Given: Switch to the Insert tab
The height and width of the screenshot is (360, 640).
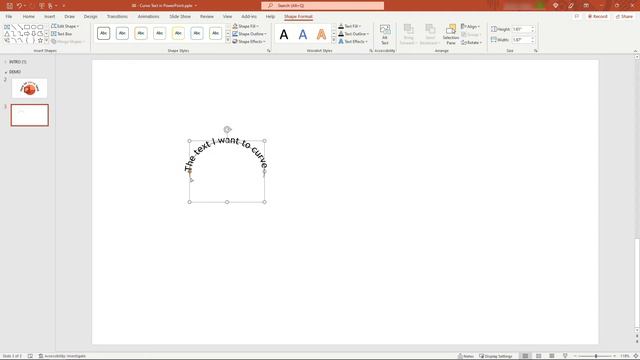Looking at the screenshot, I should (49, 16).
